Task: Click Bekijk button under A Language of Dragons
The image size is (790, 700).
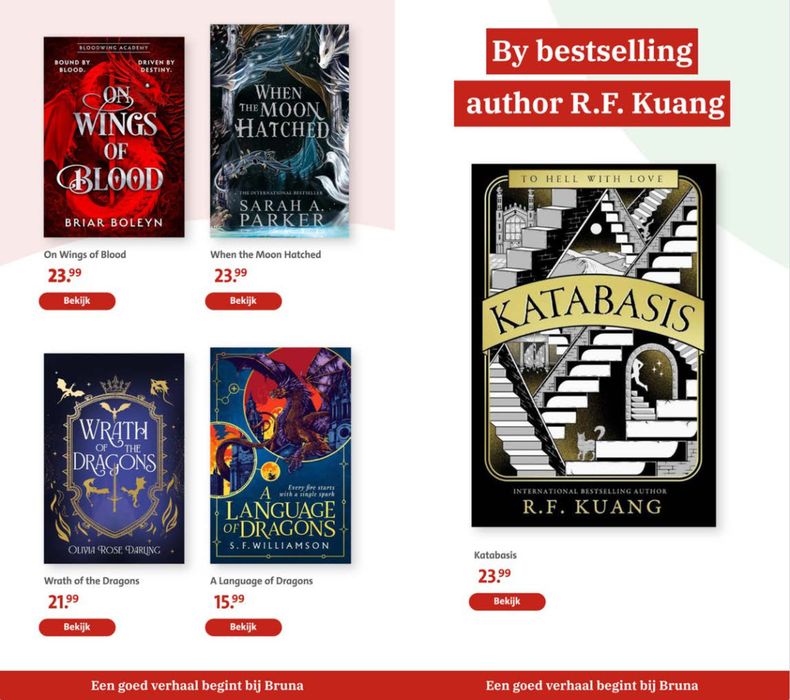Action: (x=243, y=627)
